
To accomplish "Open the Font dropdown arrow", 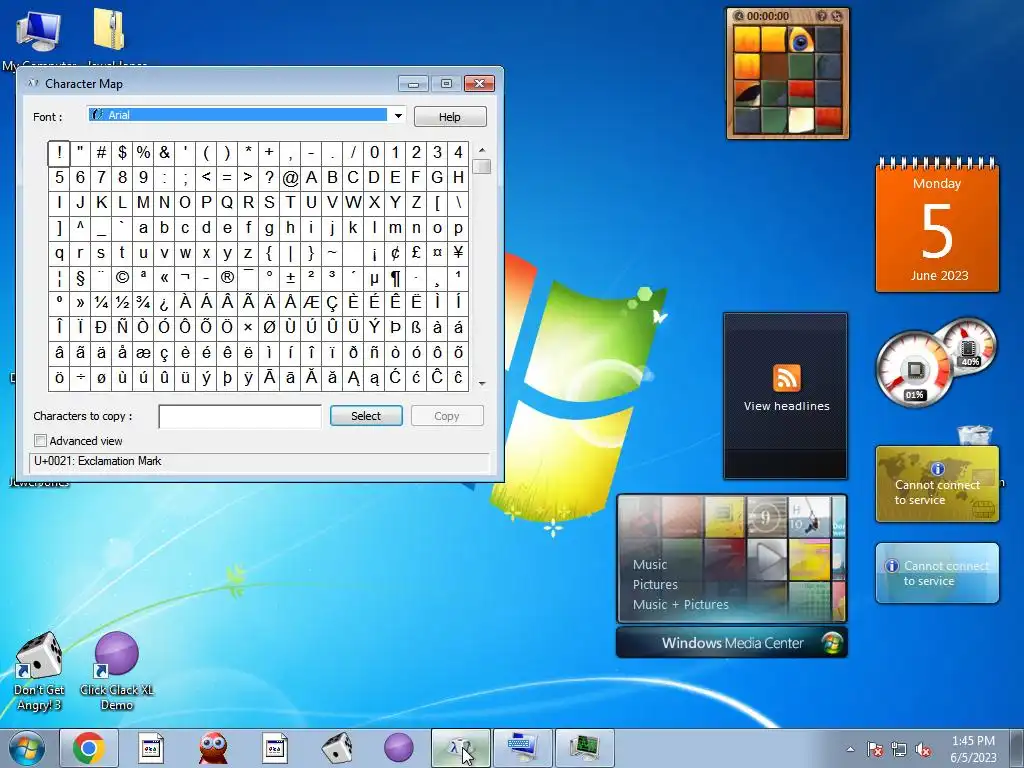I will coord(398,116).
